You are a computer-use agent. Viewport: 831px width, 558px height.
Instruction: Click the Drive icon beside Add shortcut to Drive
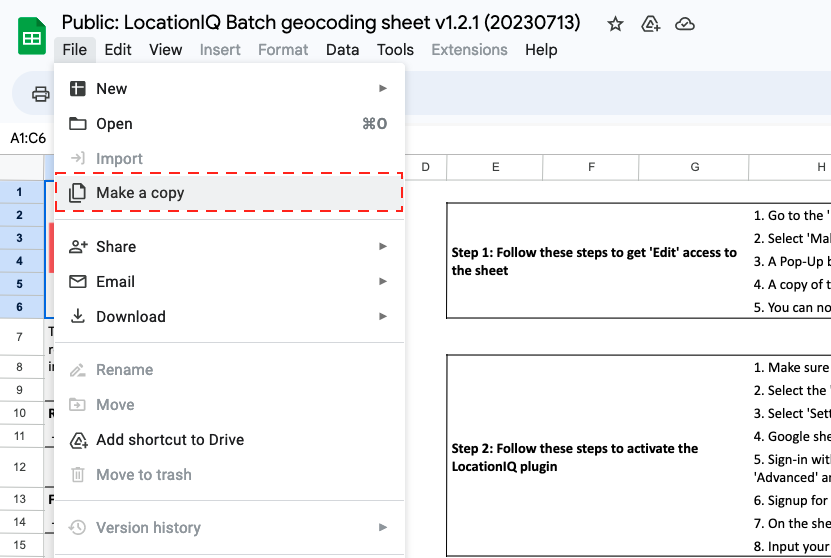click(78, 440)
